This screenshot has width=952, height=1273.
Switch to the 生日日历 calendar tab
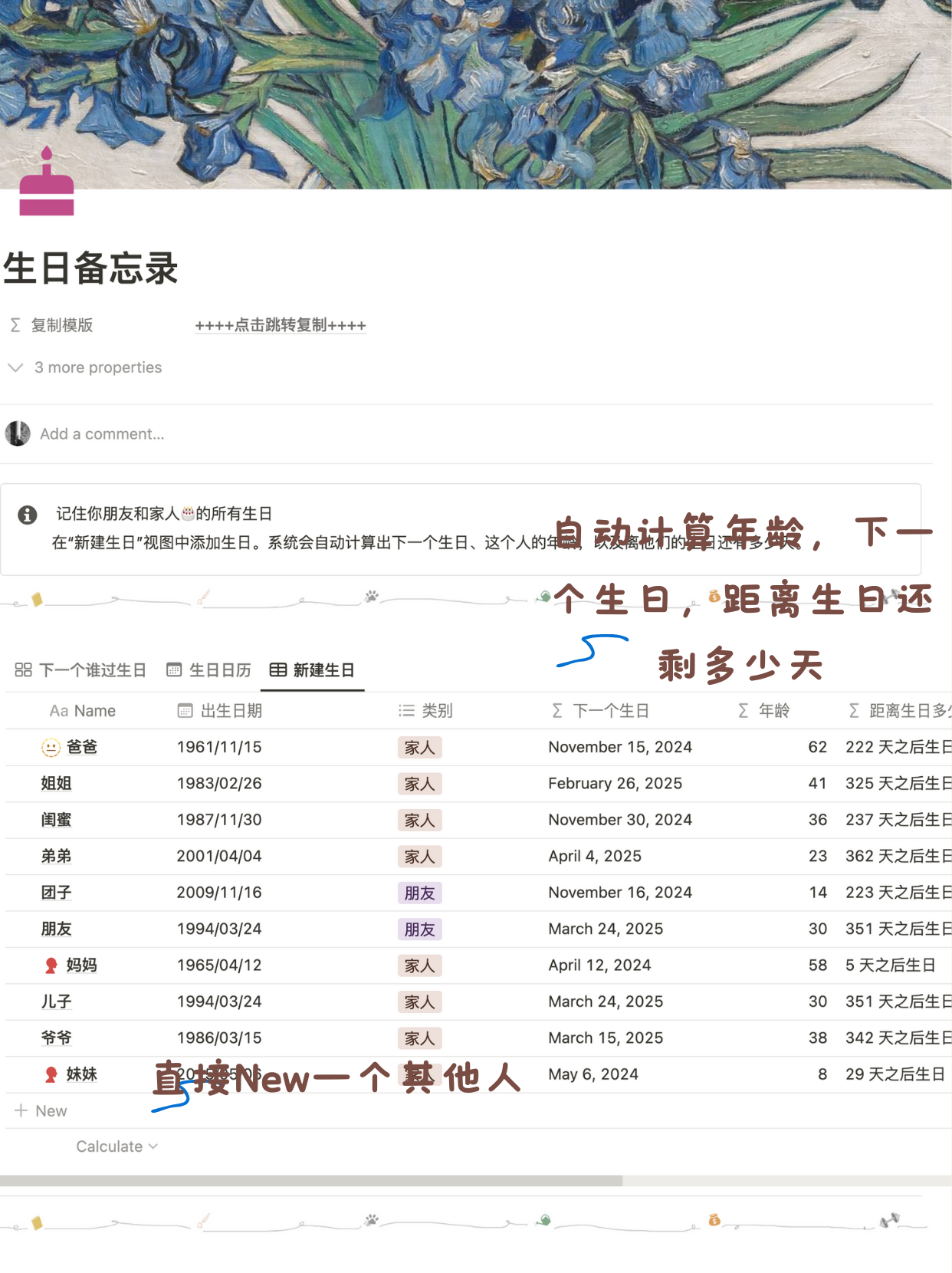click(209, 670)
